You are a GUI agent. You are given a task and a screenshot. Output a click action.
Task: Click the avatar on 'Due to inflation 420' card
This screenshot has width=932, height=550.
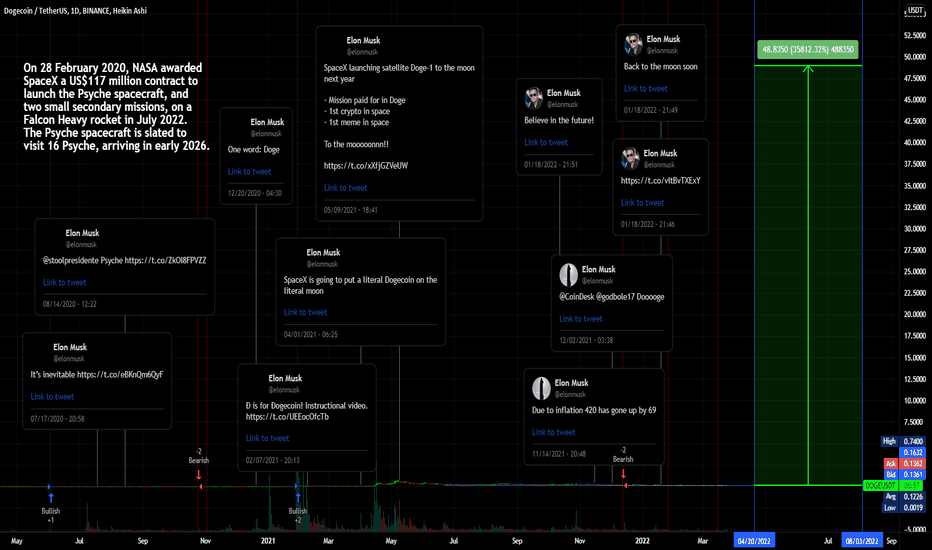click(x=541, y=388)
